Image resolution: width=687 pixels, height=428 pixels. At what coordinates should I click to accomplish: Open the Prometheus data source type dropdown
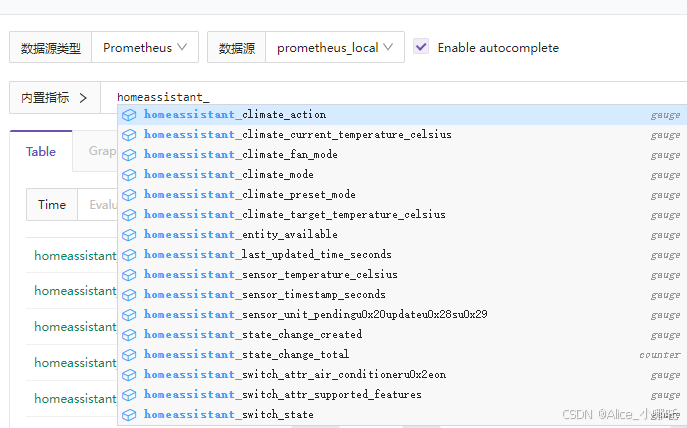click(145, 47)
